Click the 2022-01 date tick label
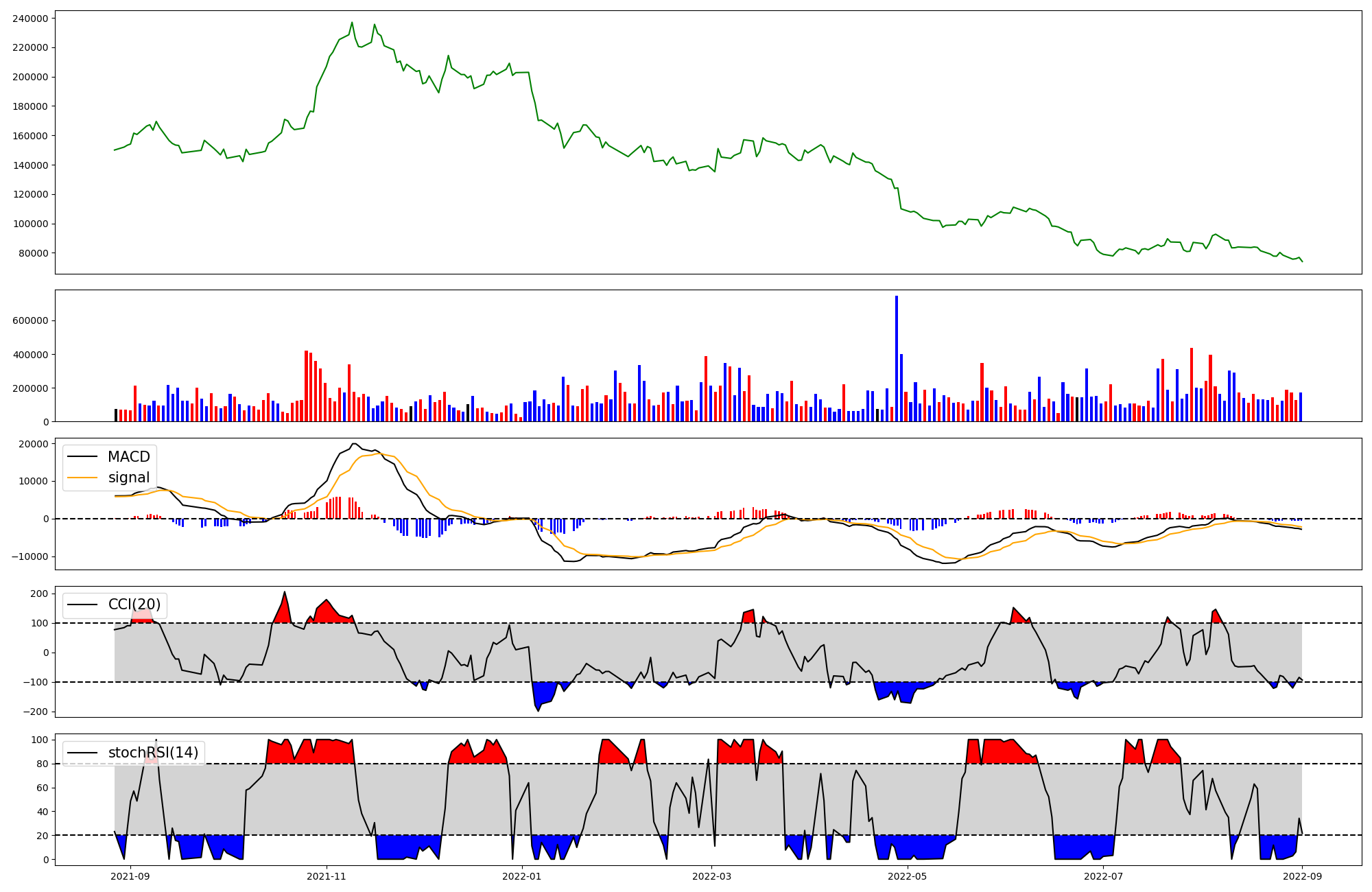Image resolution: width=1372 pixels, height=892 pixels. point(522,876)
